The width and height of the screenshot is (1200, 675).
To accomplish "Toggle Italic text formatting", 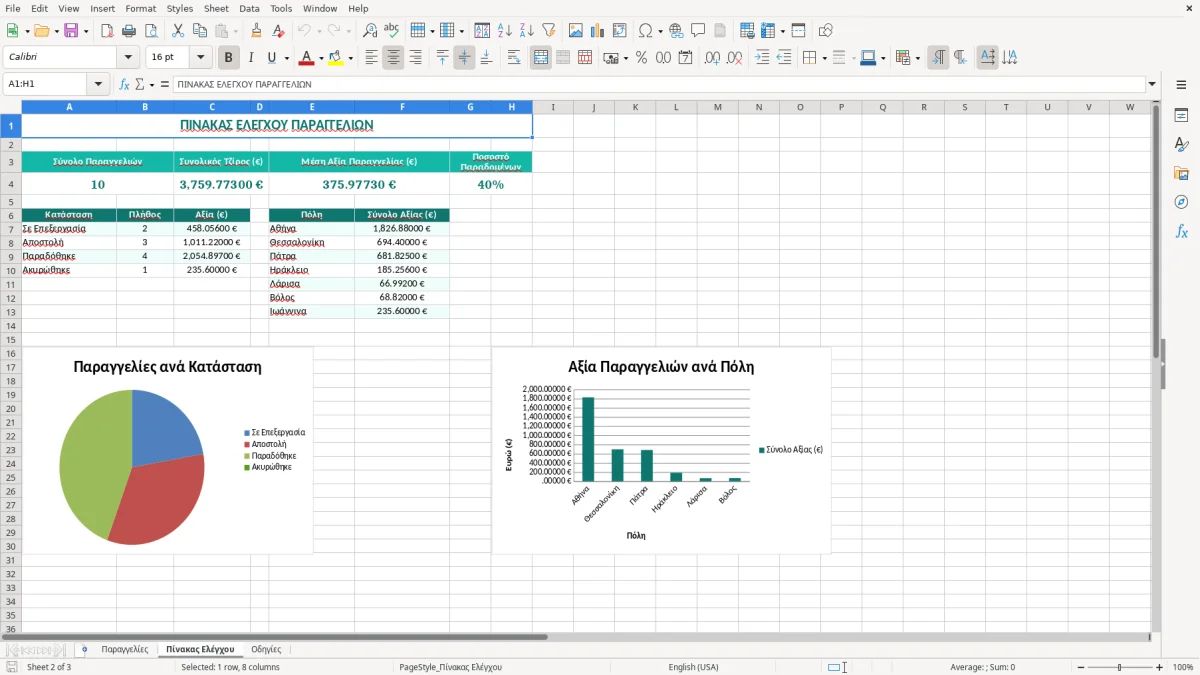I will tap(250, 58).
